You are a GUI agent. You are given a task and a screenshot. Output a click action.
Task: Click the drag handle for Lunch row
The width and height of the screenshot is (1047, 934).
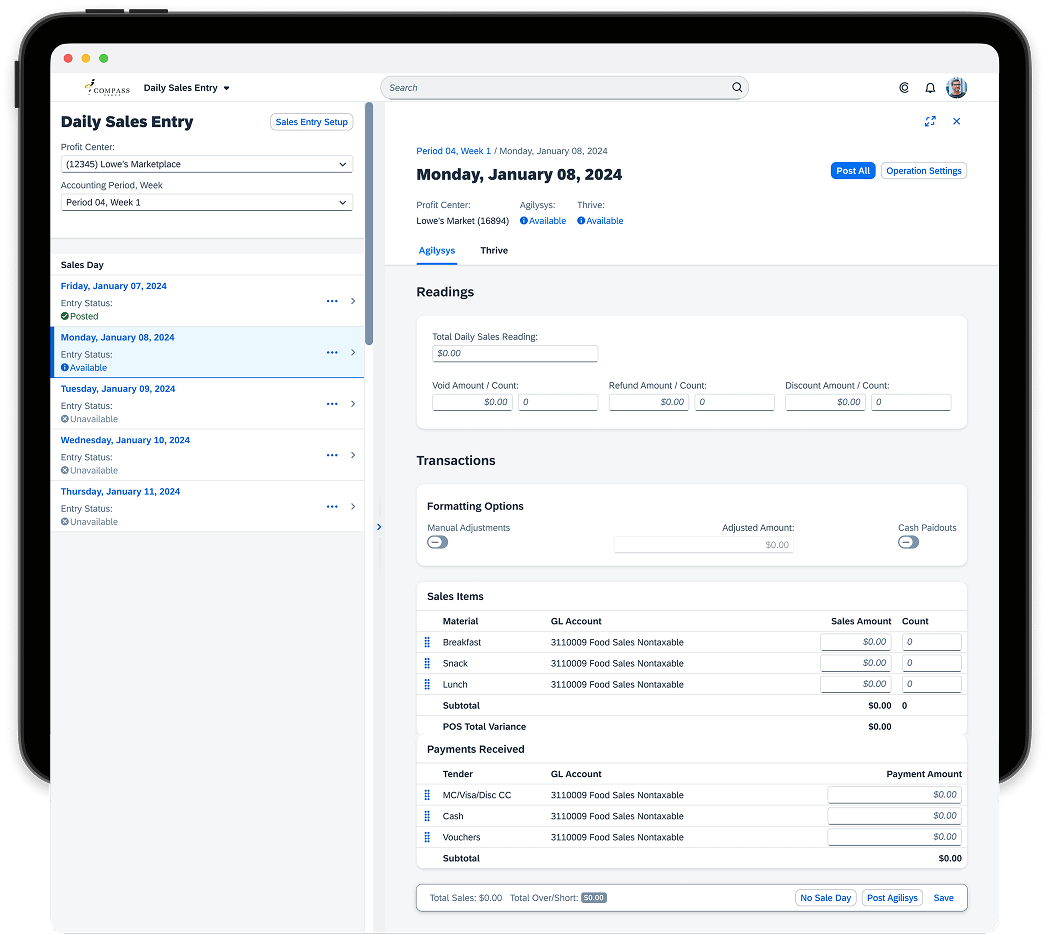click(427, 684)
